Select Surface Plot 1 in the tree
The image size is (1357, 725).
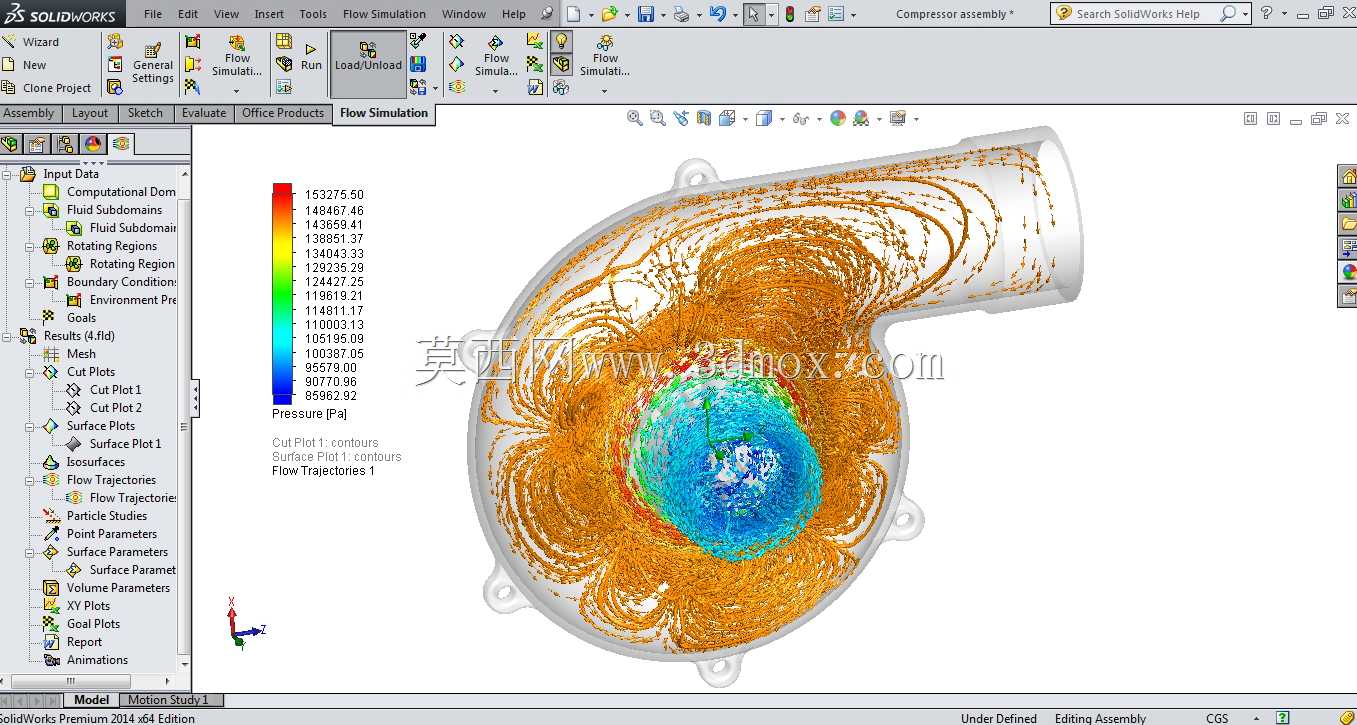coord(125,444)
